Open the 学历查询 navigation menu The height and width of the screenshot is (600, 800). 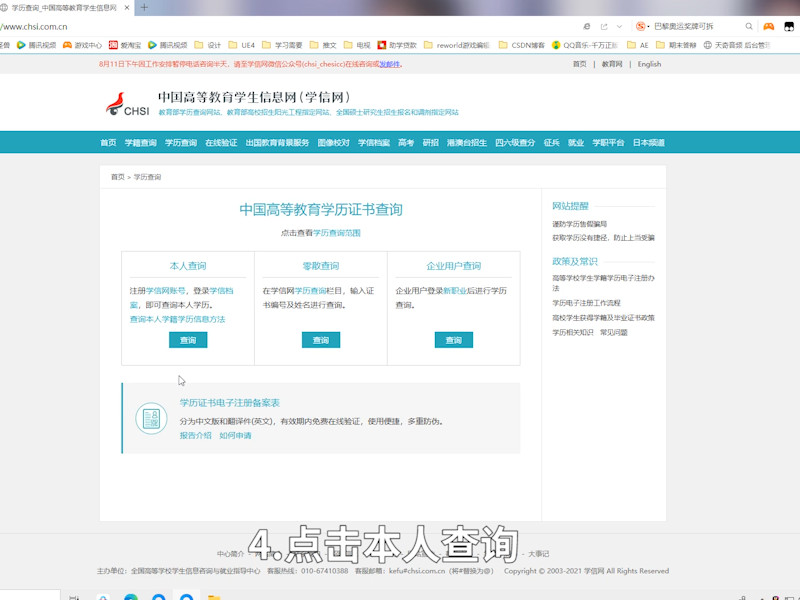180,143
